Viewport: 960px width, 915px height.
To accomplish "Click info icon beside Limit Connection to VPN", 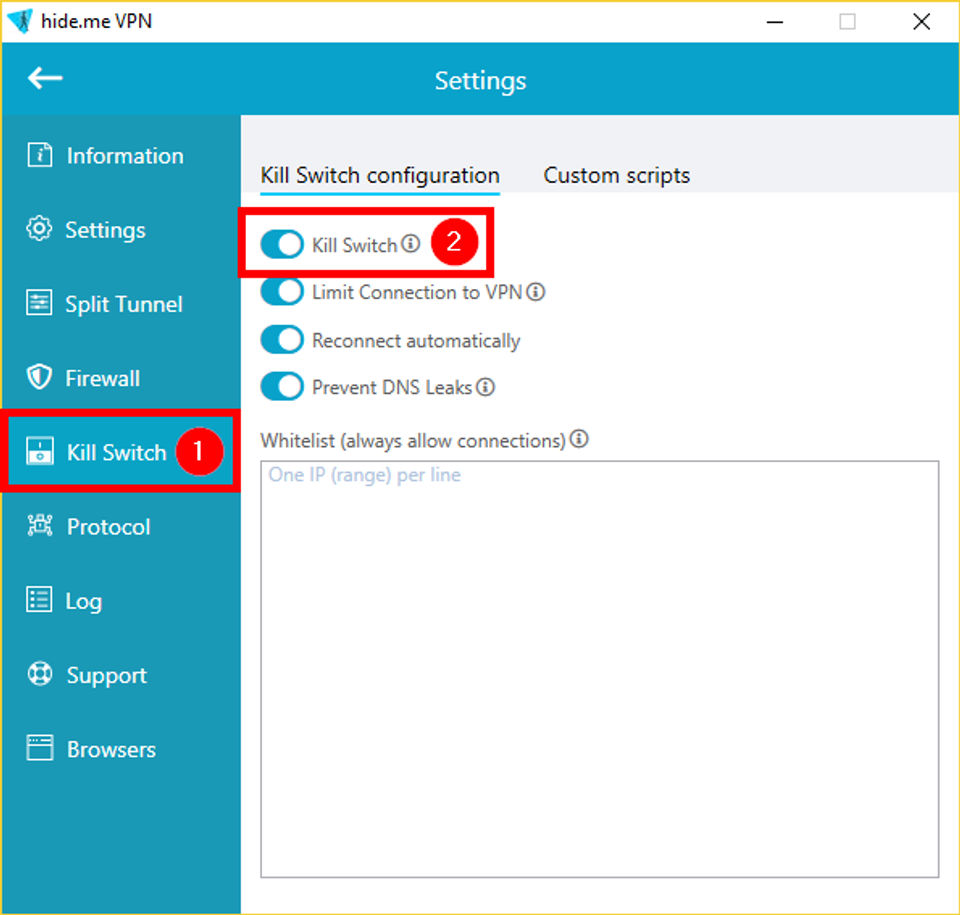I will [x=536, y=292].
